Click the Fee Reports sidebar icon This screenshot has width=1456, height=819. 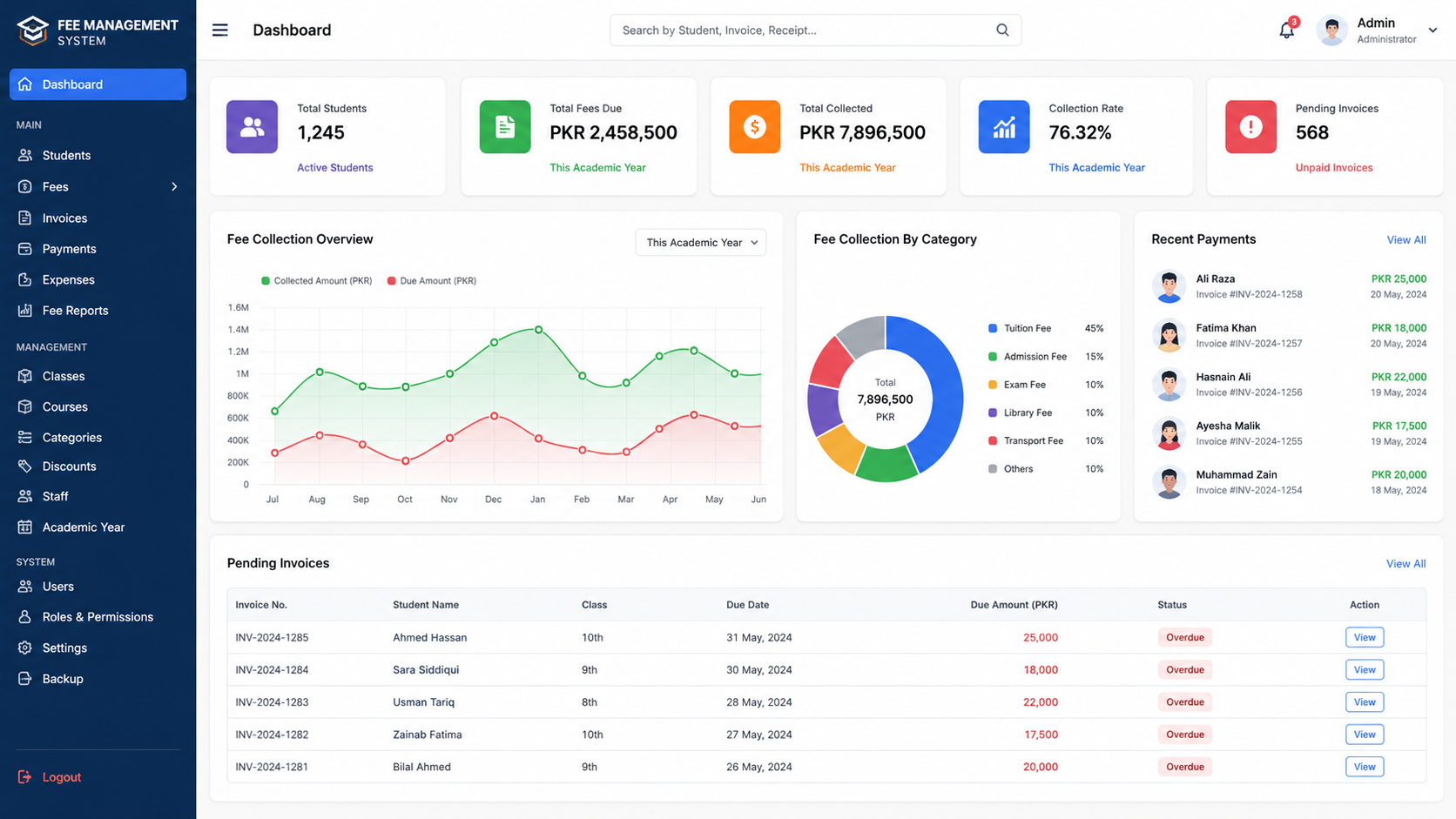[x=25, y=310]
